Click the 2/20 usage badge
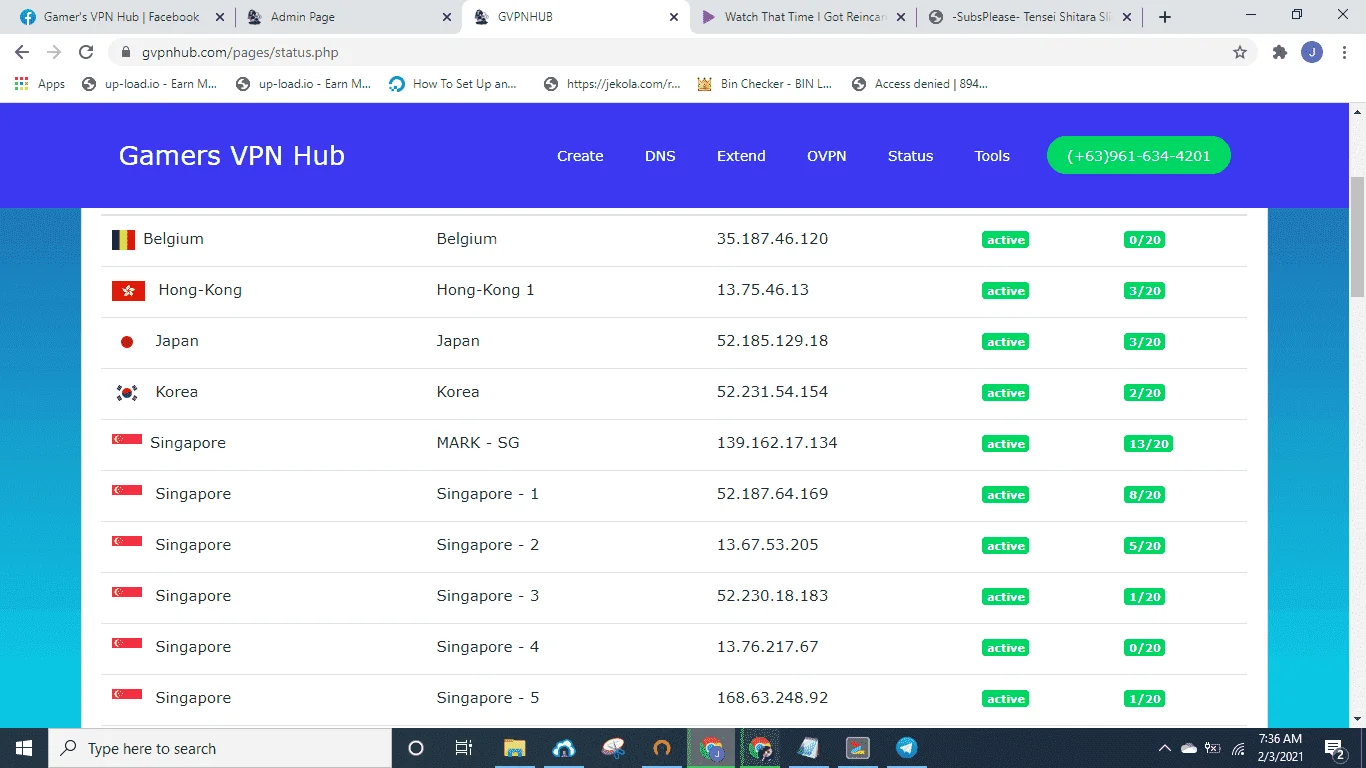1366x768 pixels. 1144,393
